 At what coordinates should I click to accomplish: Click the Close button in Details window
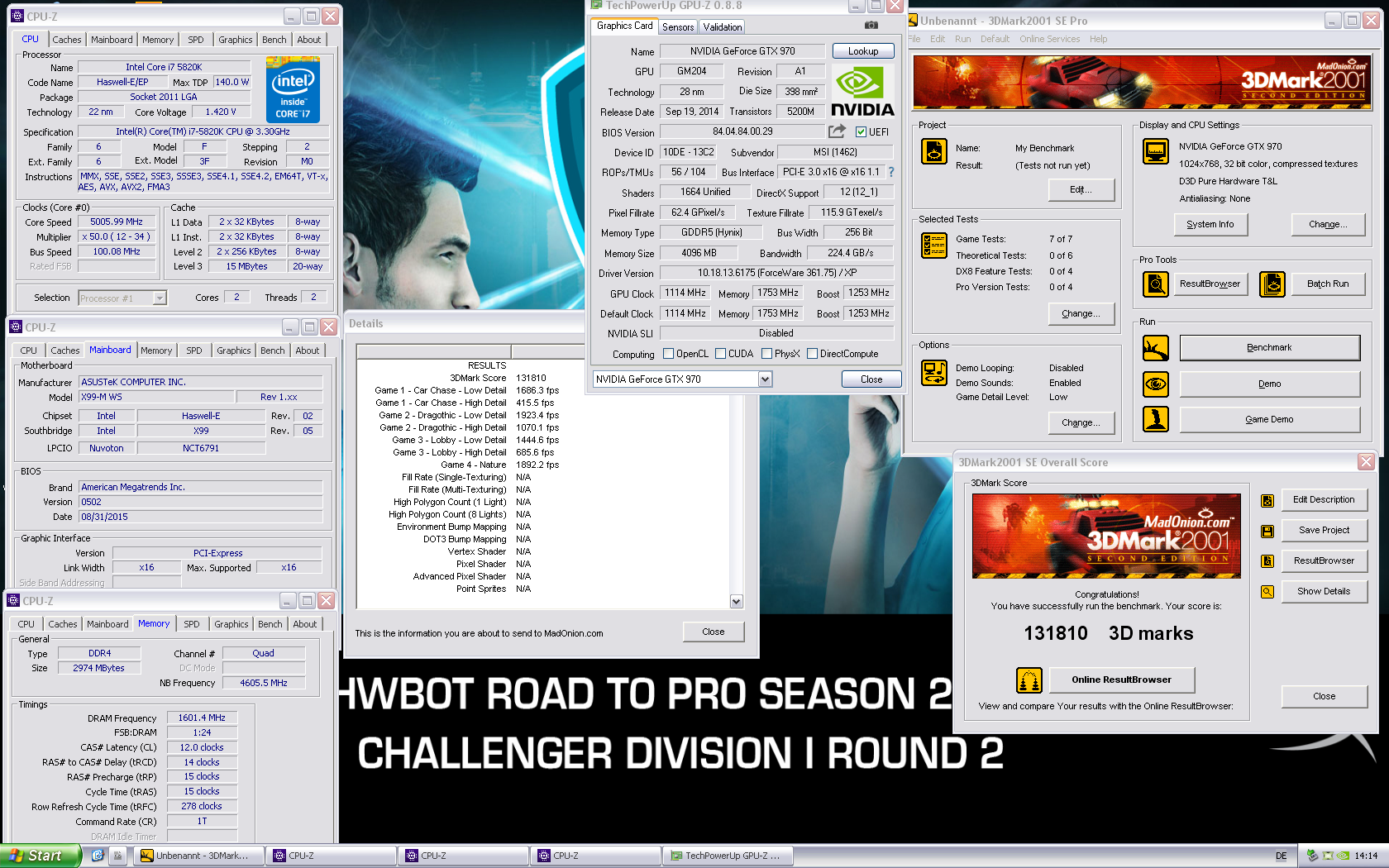click(714, 632)
